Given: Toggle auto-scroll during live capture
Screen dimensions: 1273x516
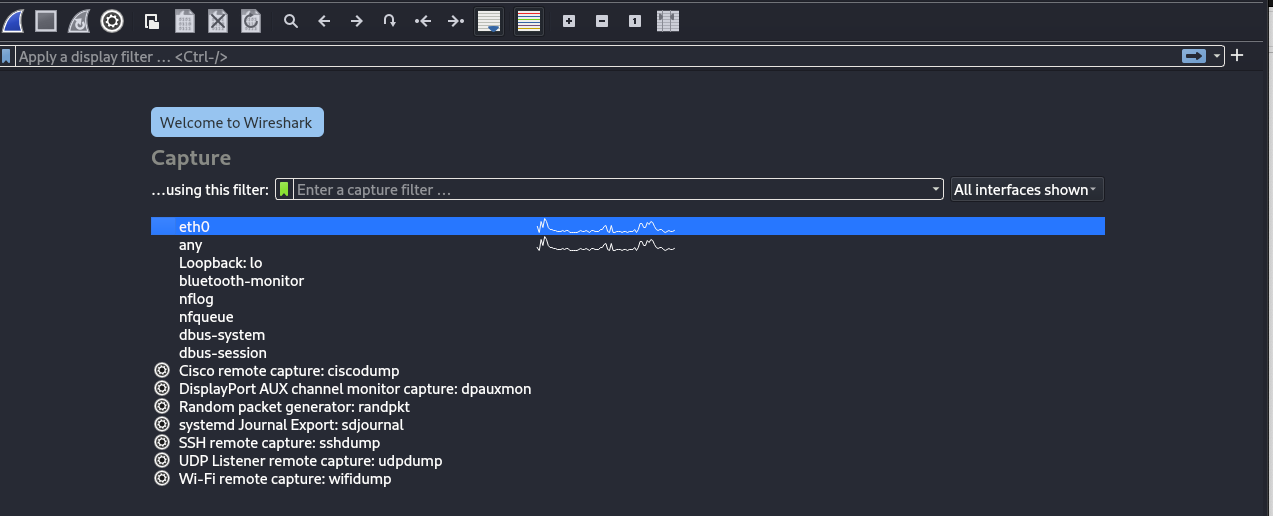Looking at the screenshot, I should tap(489, 21).
